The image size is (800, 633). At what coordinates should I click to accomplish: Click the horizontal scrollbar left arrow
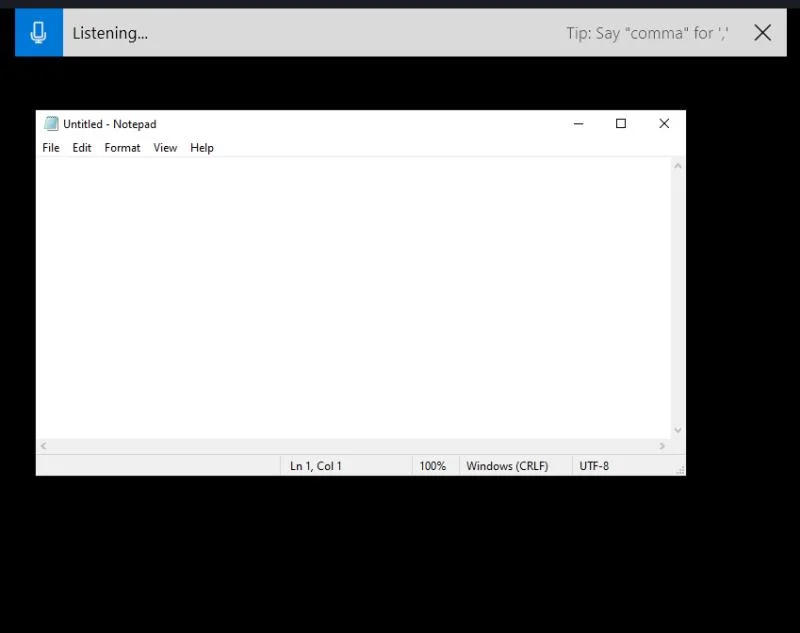coord(43,446)
